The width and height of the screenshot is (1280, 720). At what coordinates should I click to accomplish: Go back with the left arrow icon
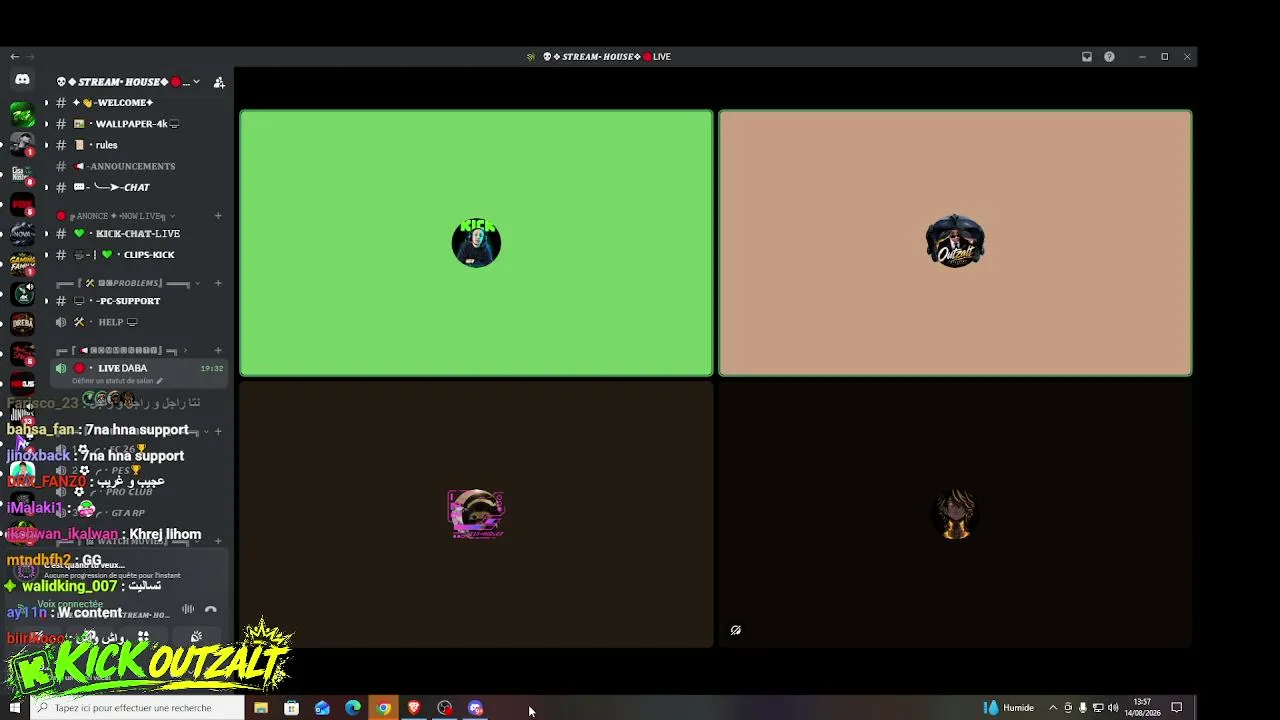(14, 57)
